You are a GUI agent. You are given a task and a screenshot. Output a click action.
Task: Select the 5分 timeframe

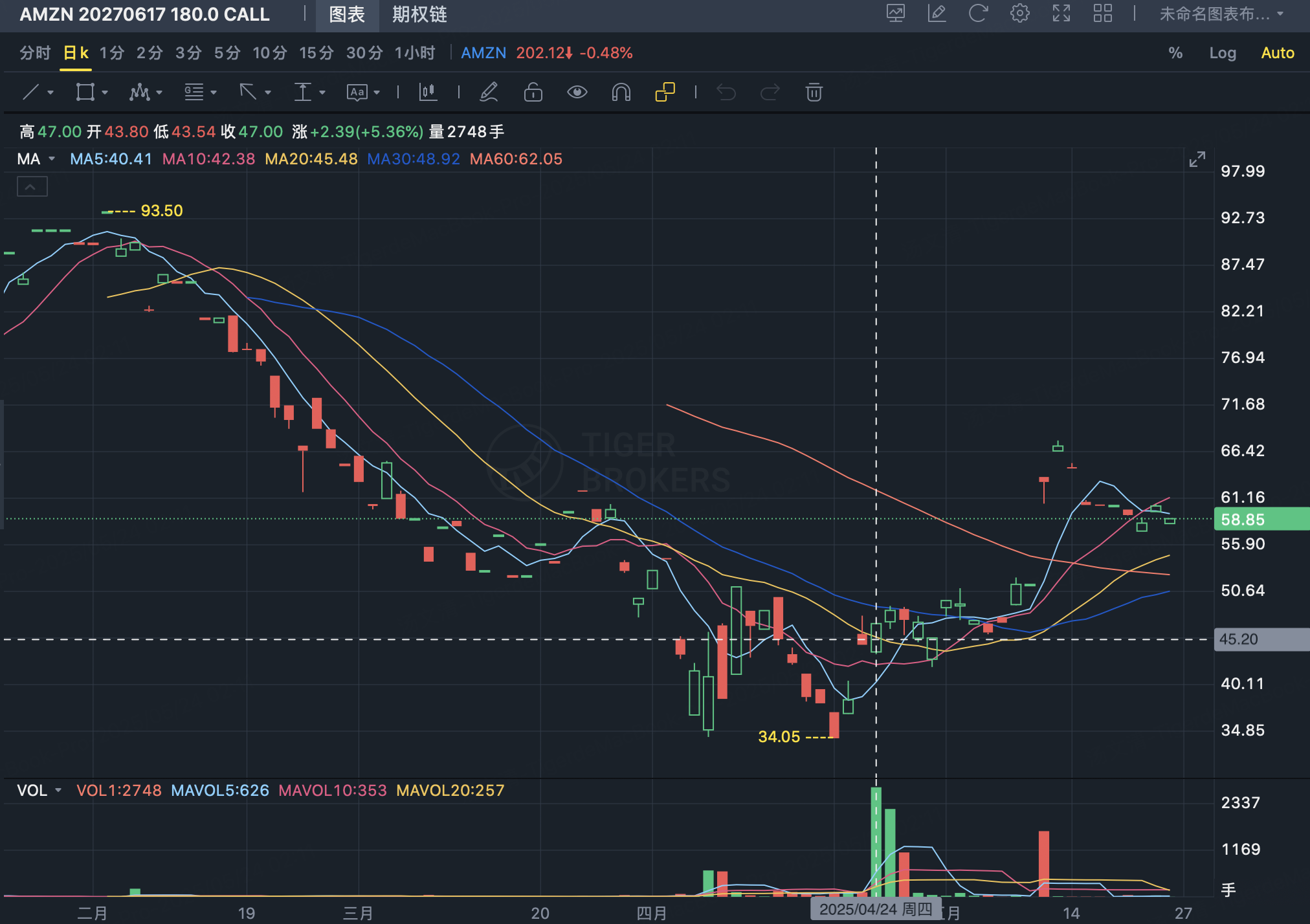227,53
